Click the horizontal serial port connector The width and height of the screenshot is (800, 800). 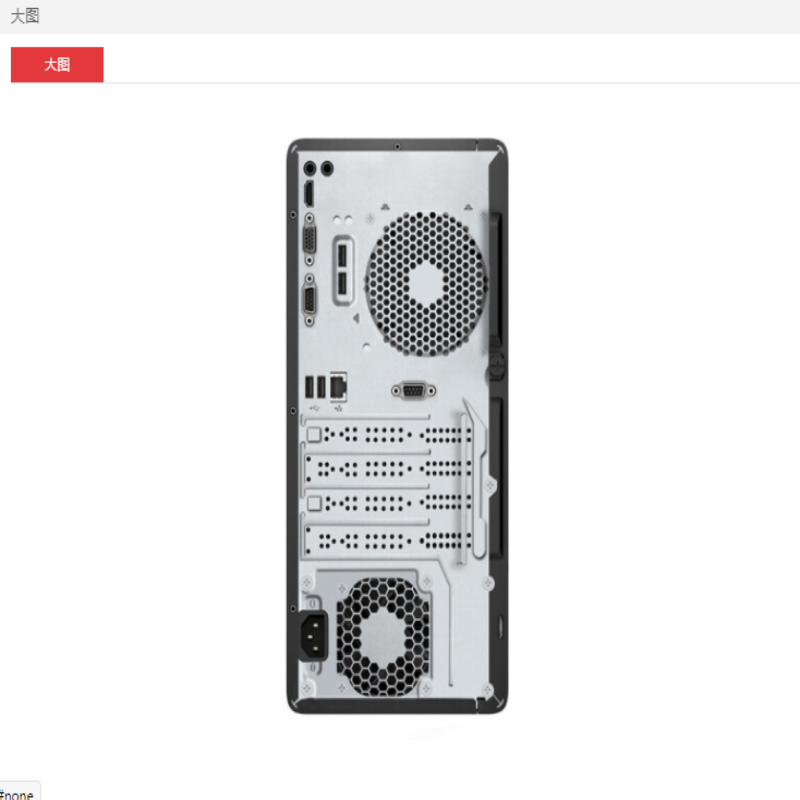(x=413, y=391)
